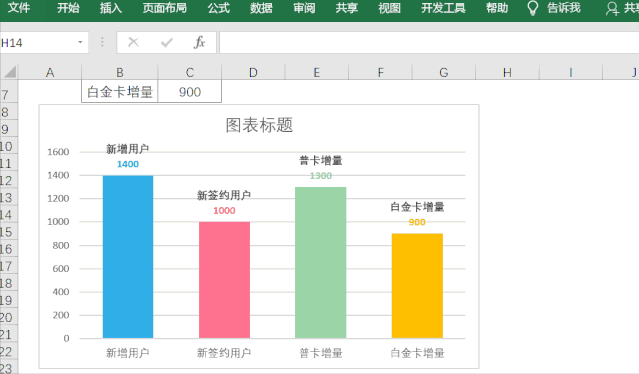Click cell C7 with value 900
Image resolution: width=639 pixels, height=374 pixels.
(x=189, y=92)
